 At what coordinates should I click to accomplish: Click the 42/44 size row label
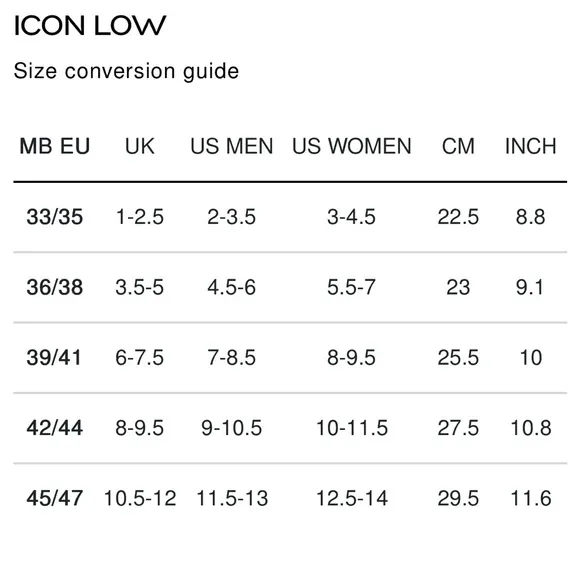tap(55, 428)
